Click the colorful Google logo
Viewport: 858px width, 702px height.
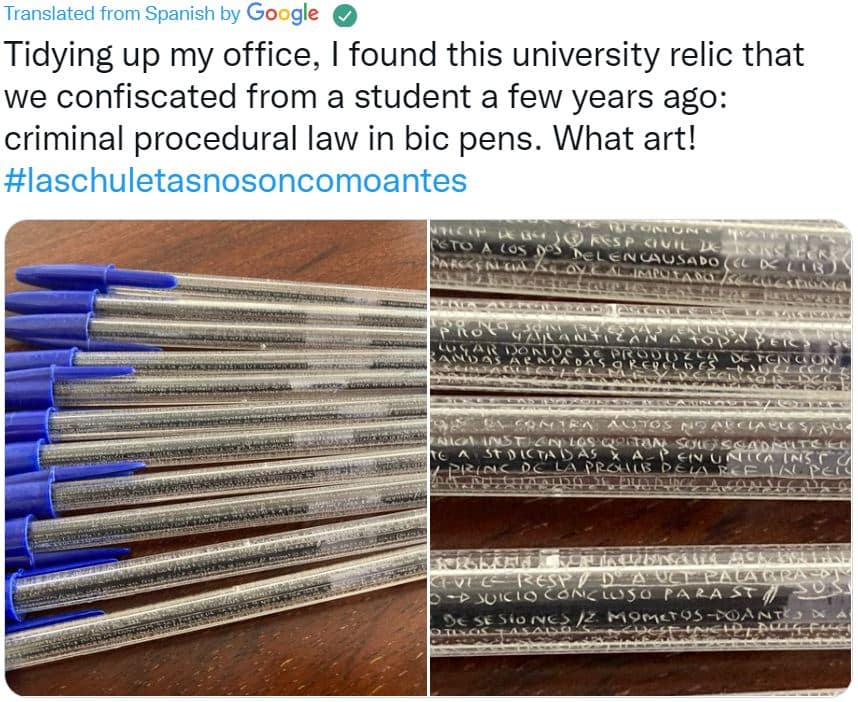pyautogui.click(x=282, y=14)
